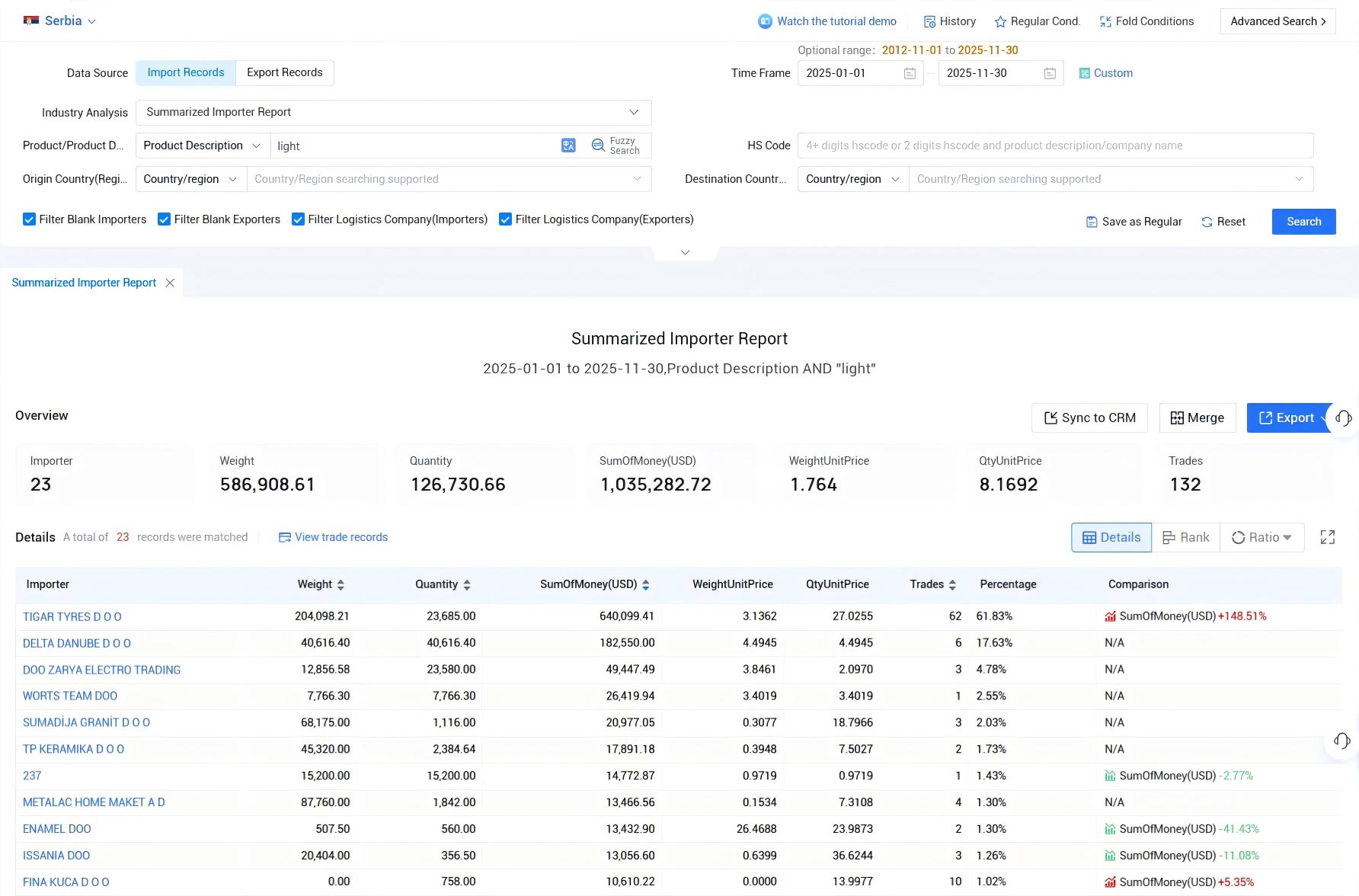The image size is (1359, 896).
Task: Toggle Filter Blank Importers checkbox
Action: click(29, 219)
